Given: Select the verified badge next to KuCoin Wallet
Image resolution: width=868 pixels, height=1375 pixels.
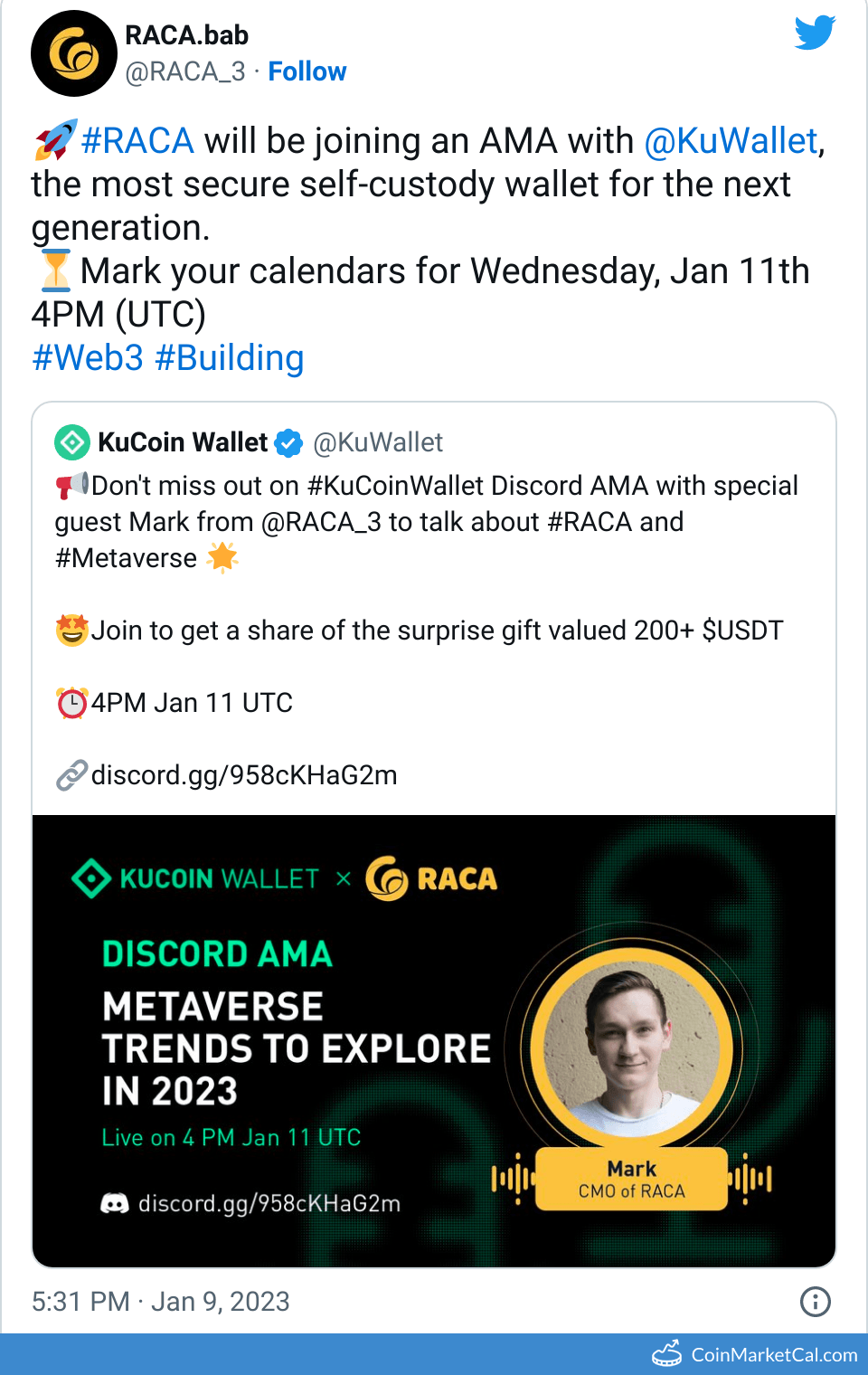Looking at the screenshot, I should [x=287, y=442].
